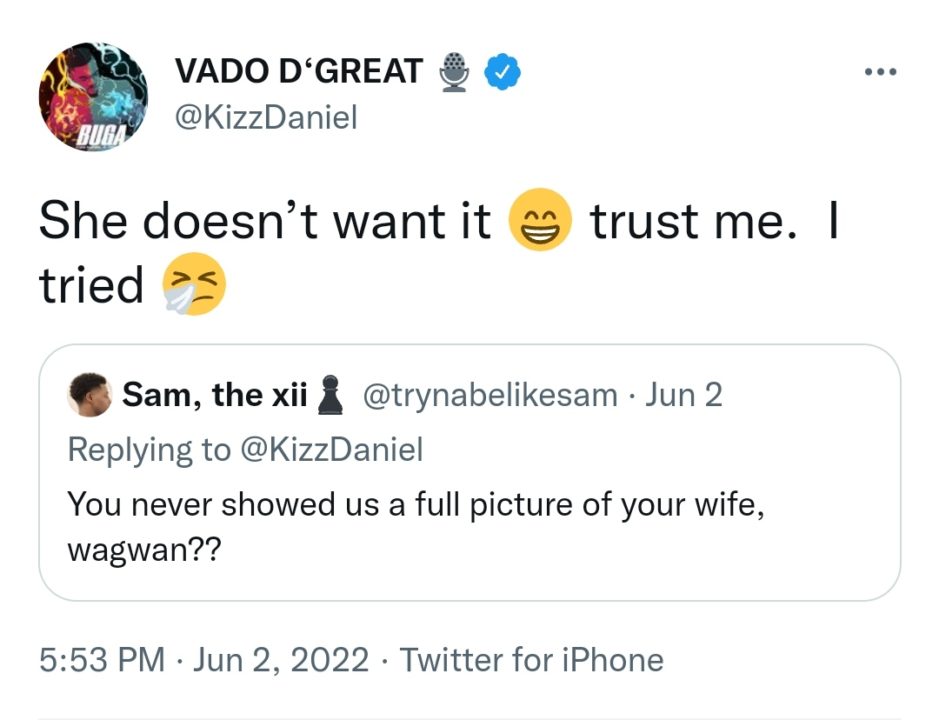Image resolution: width=939 pixels, height=720 pixels.
Task: Click the 'Twitter for iPhone' source label
Action: click(x=532, y=660)
